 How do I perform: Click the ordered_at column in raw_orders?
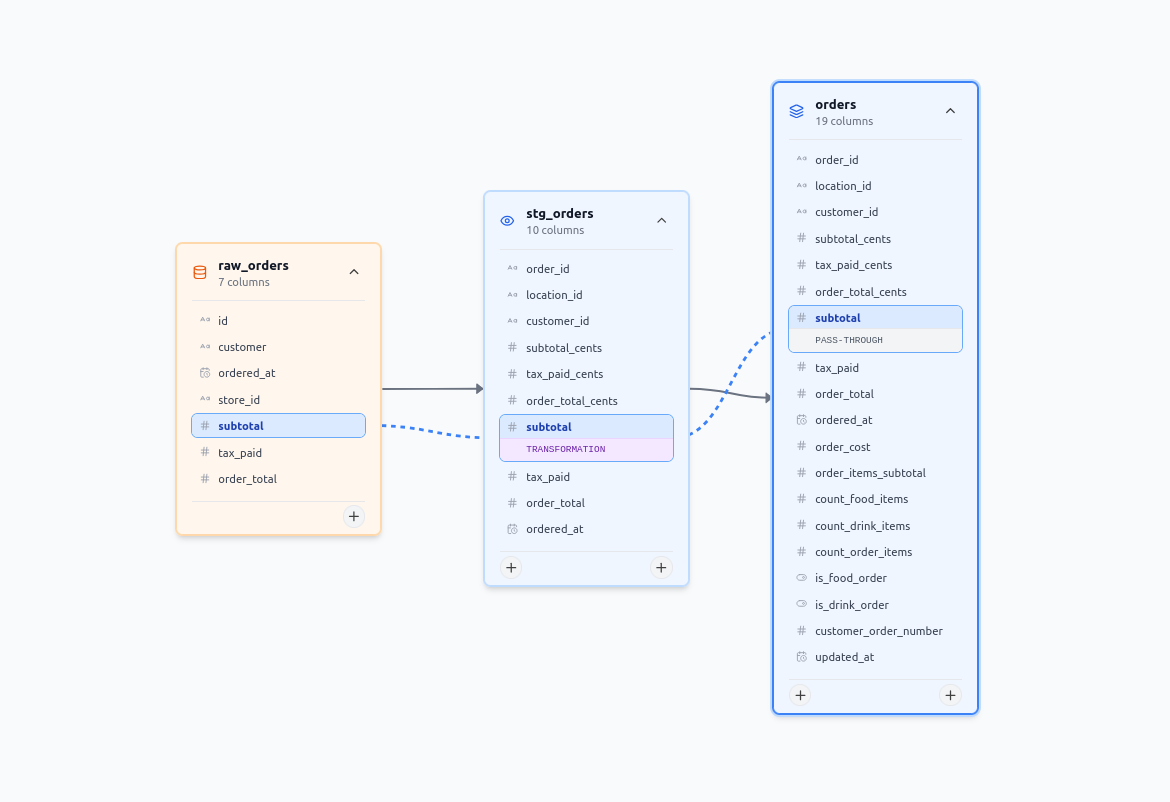[x=246, y=373]
